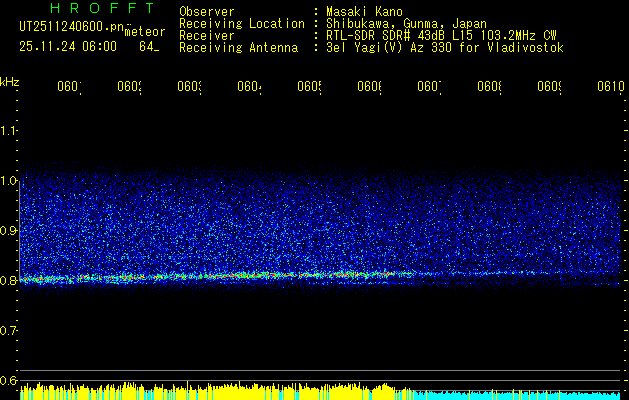This screenshot has width=629, height=400.
Task: Click the cyan signal level bar graph
Action: 517,395
